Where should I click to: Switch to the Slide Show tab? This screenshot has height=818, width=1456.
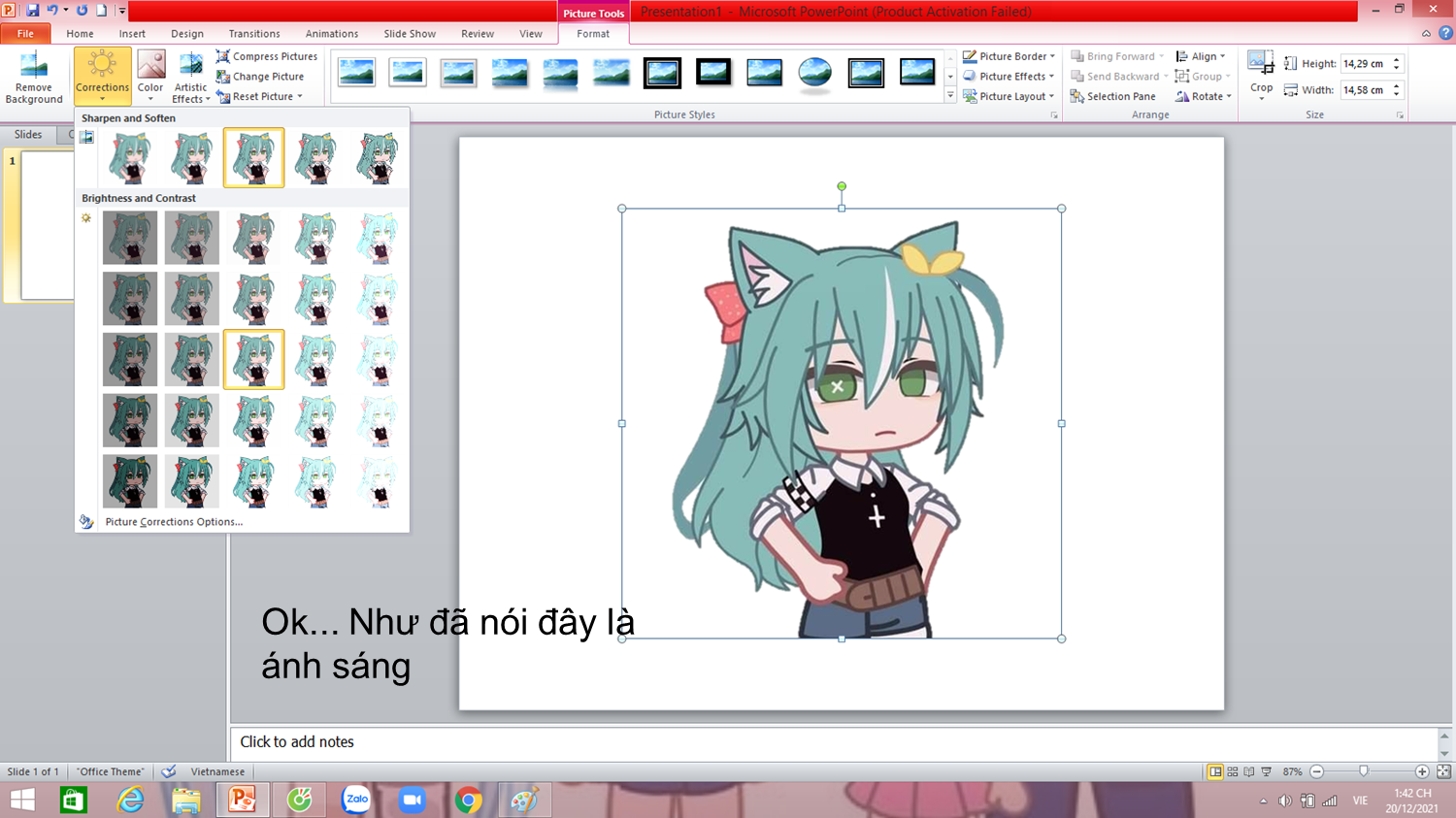coord(410,33)
